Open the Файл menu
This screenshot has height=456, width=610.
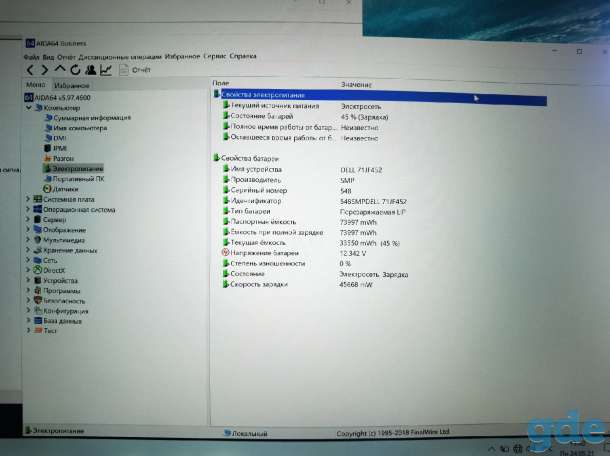coord(32,57)
